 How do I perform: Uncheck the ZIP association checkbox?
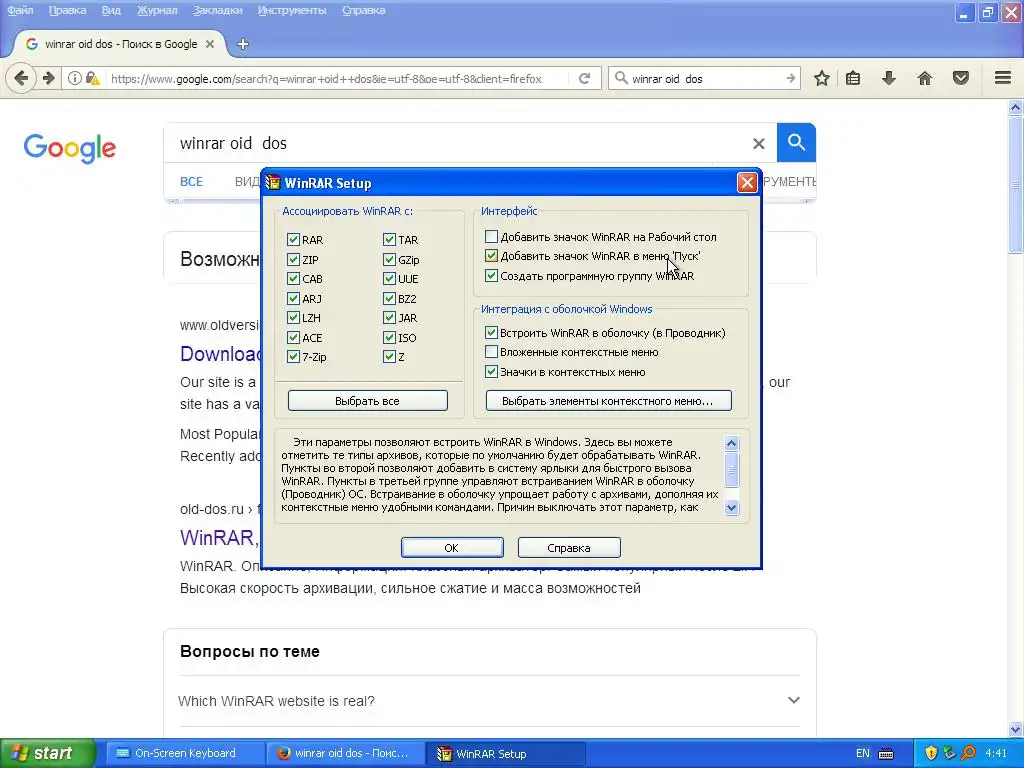293,259
